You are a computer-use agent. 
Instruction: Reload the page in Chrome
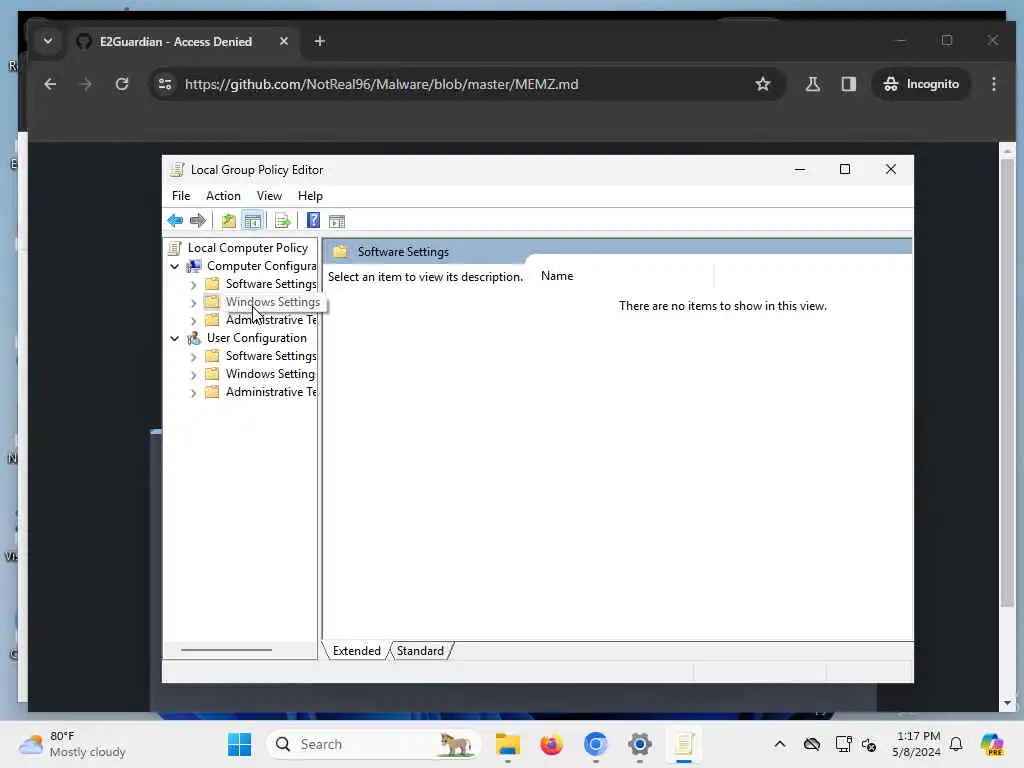(x=122, y=84)
